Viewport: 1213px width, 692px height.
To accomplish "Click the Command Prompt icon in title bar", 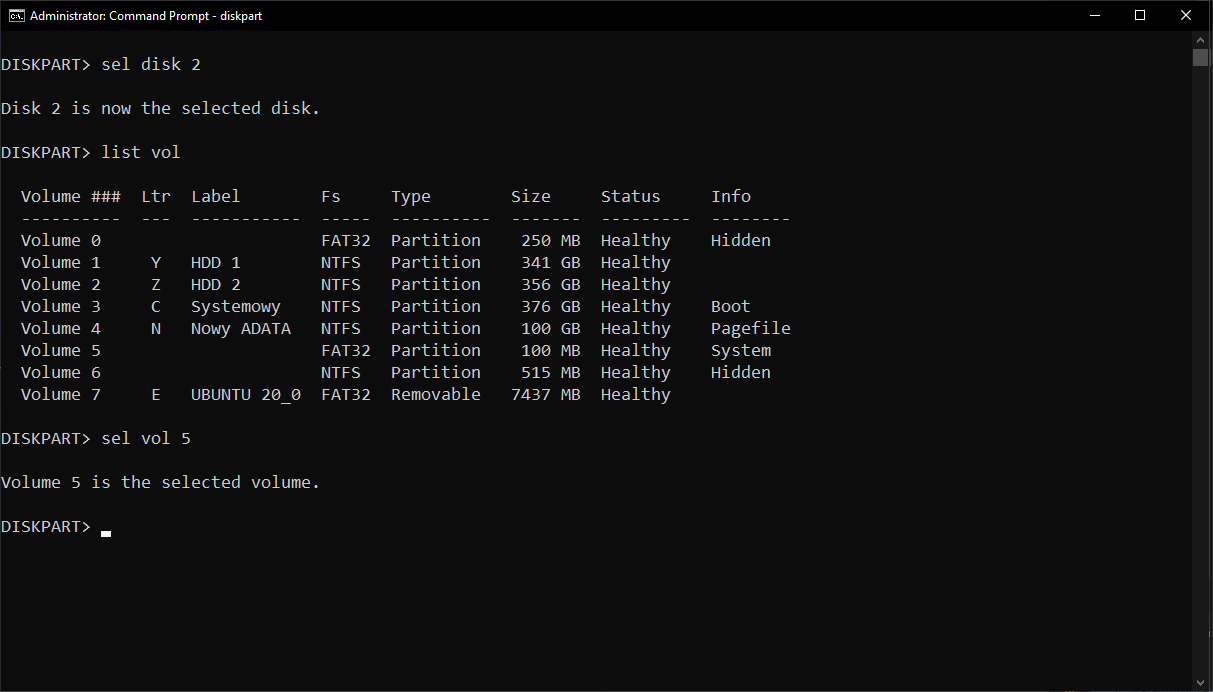I will tap(14, 15).
